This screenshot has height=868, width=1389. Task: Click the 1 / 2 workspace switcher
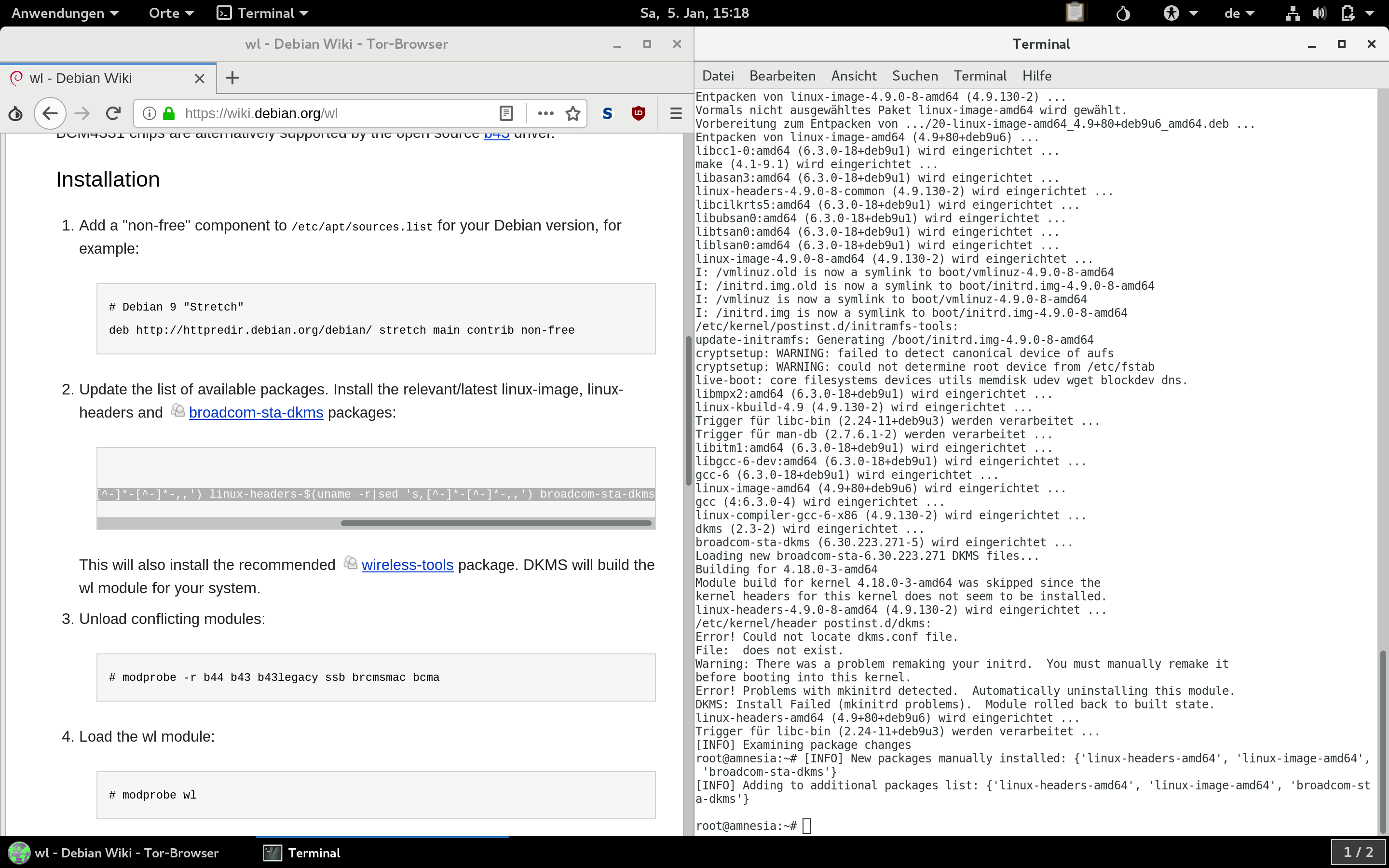[x=1358, y=853]
